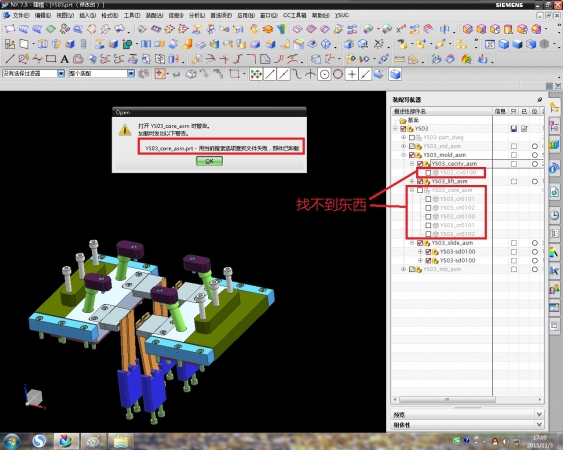The image size is (563, 450).
Task: Open the 整个装配 scope dropdown
Action: point(131,74)
